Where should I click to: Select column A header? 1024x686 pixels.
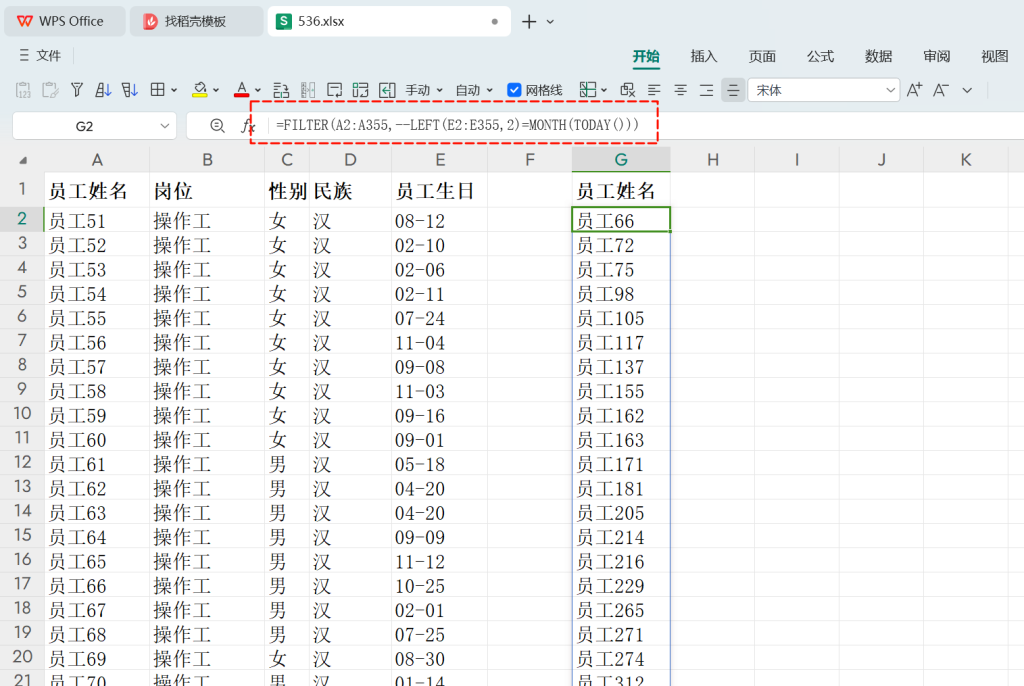pyautogui.click(x=97, y=160)
